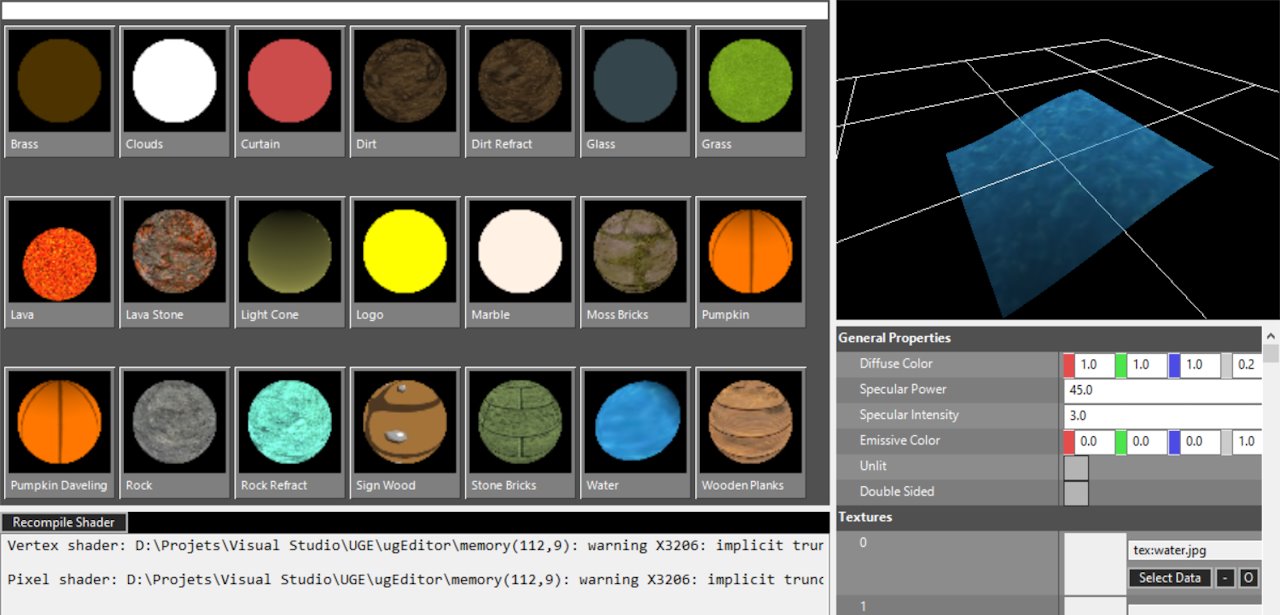The image size is (1280, 615).
Task: Select the Rock Refract material
Action: point(290,433)
